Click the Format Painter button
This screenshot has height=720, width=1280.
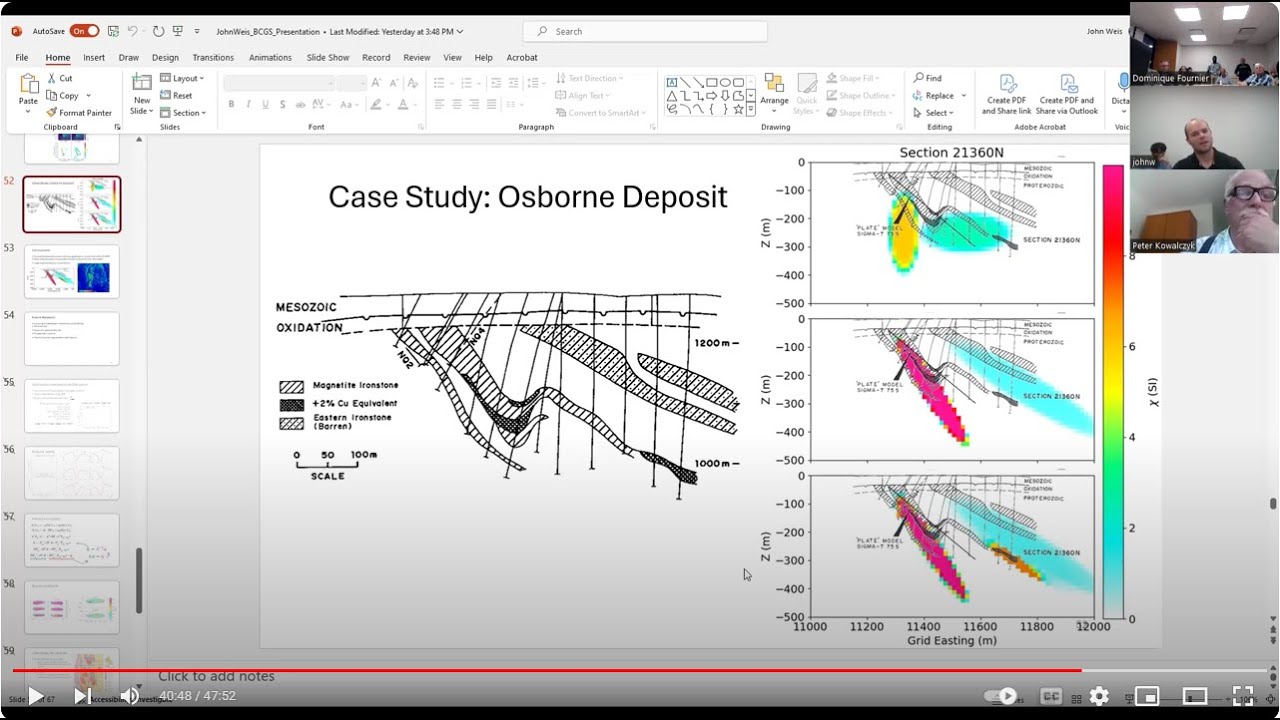click(79, 113)
